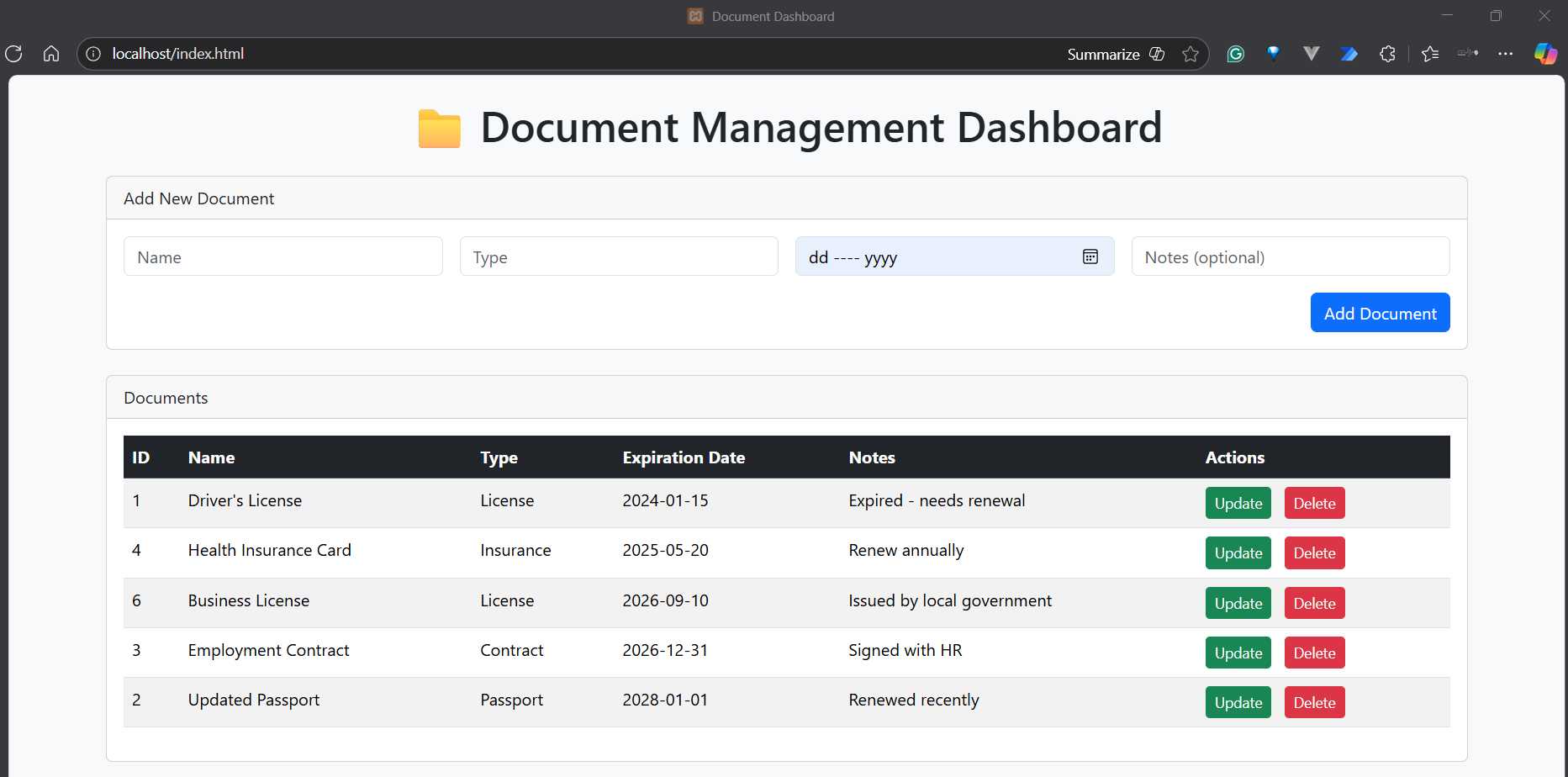Image resolution: width=1568 pixels, height=777 pixels.
Task: Open the Favorites list icon
Action: click(x=1429, y=54)
